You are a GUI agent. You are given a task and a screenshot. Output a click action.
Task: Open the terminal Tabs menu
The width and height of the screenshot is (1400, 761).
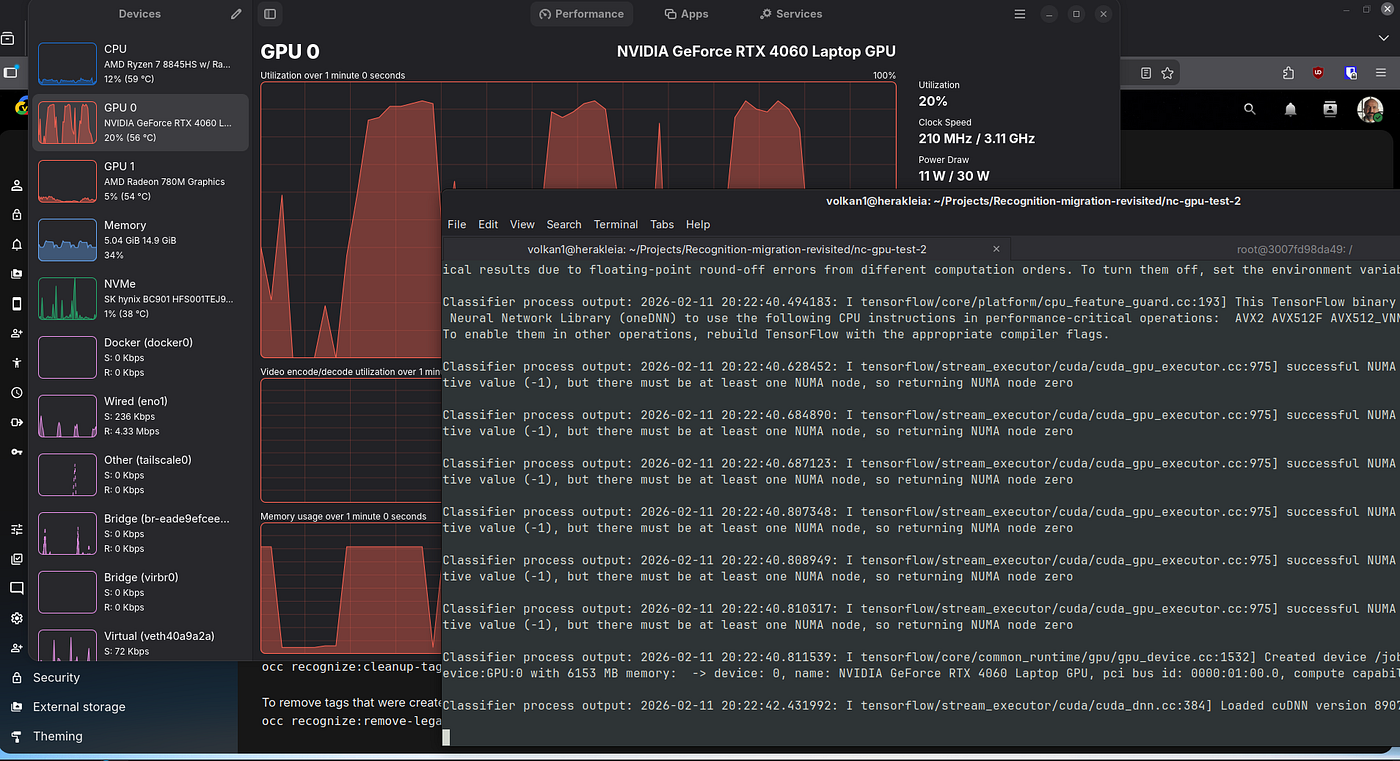tap(662, 224)
